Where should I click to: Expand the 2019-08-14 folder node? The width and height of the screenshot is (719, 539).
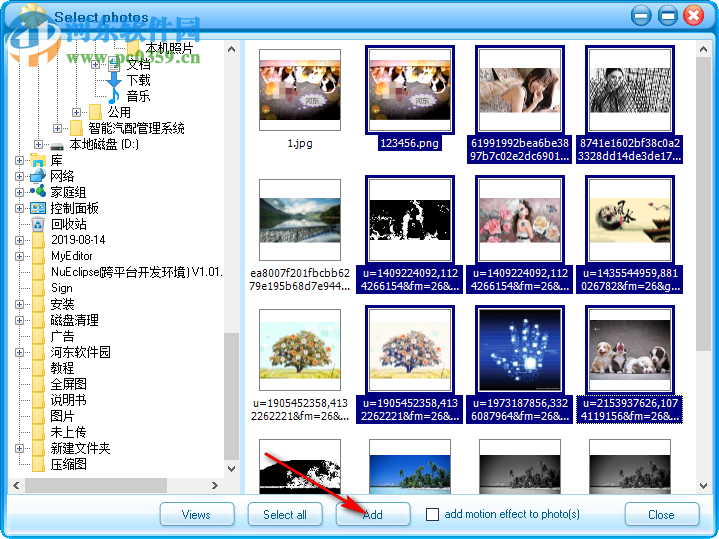point(19,240)
